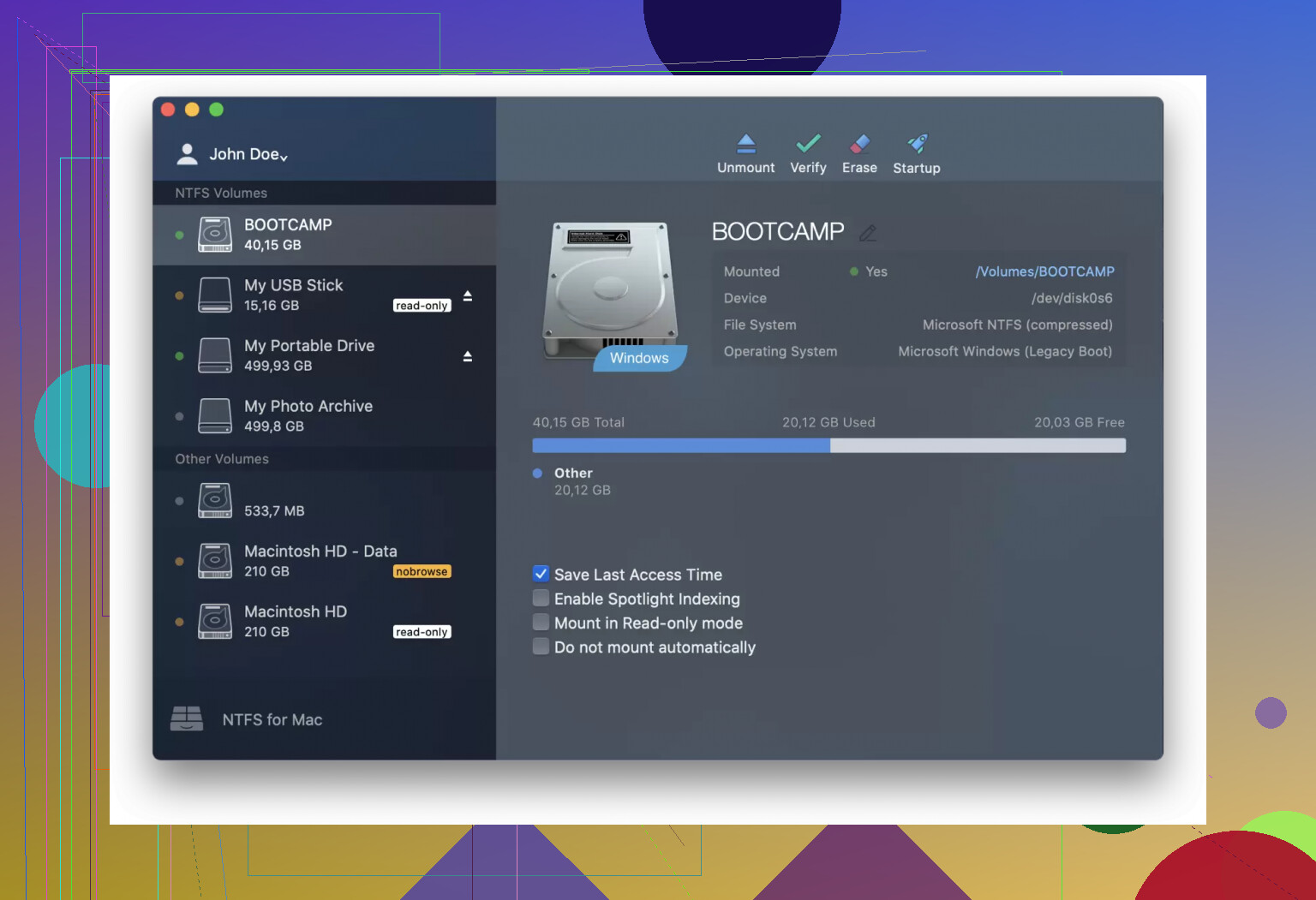The image size is (1316, 900).
Task: Click the disk usage bar
Action: [828, 445]
